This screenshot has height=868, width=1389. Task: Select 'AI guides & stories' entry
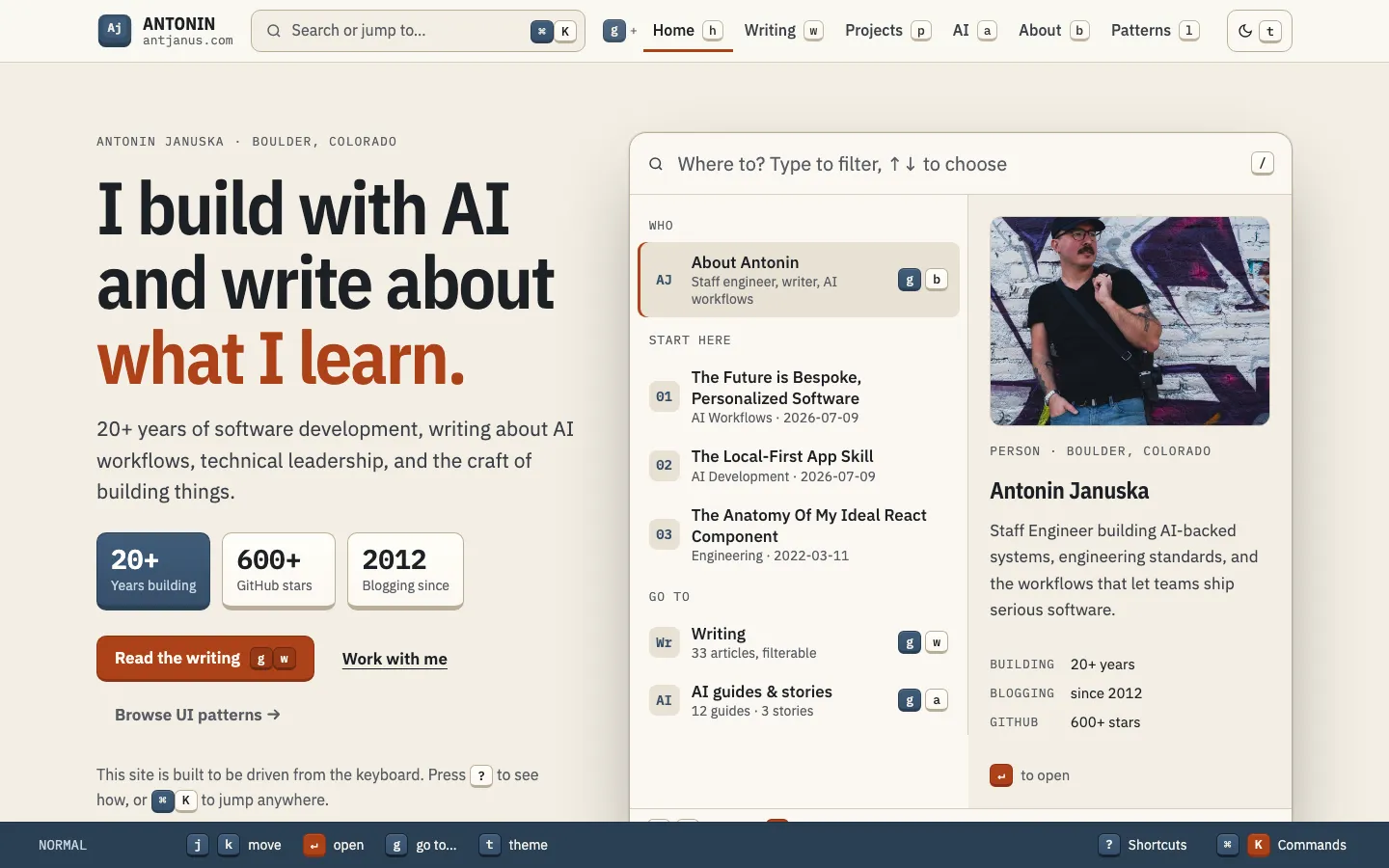[799, 700]
